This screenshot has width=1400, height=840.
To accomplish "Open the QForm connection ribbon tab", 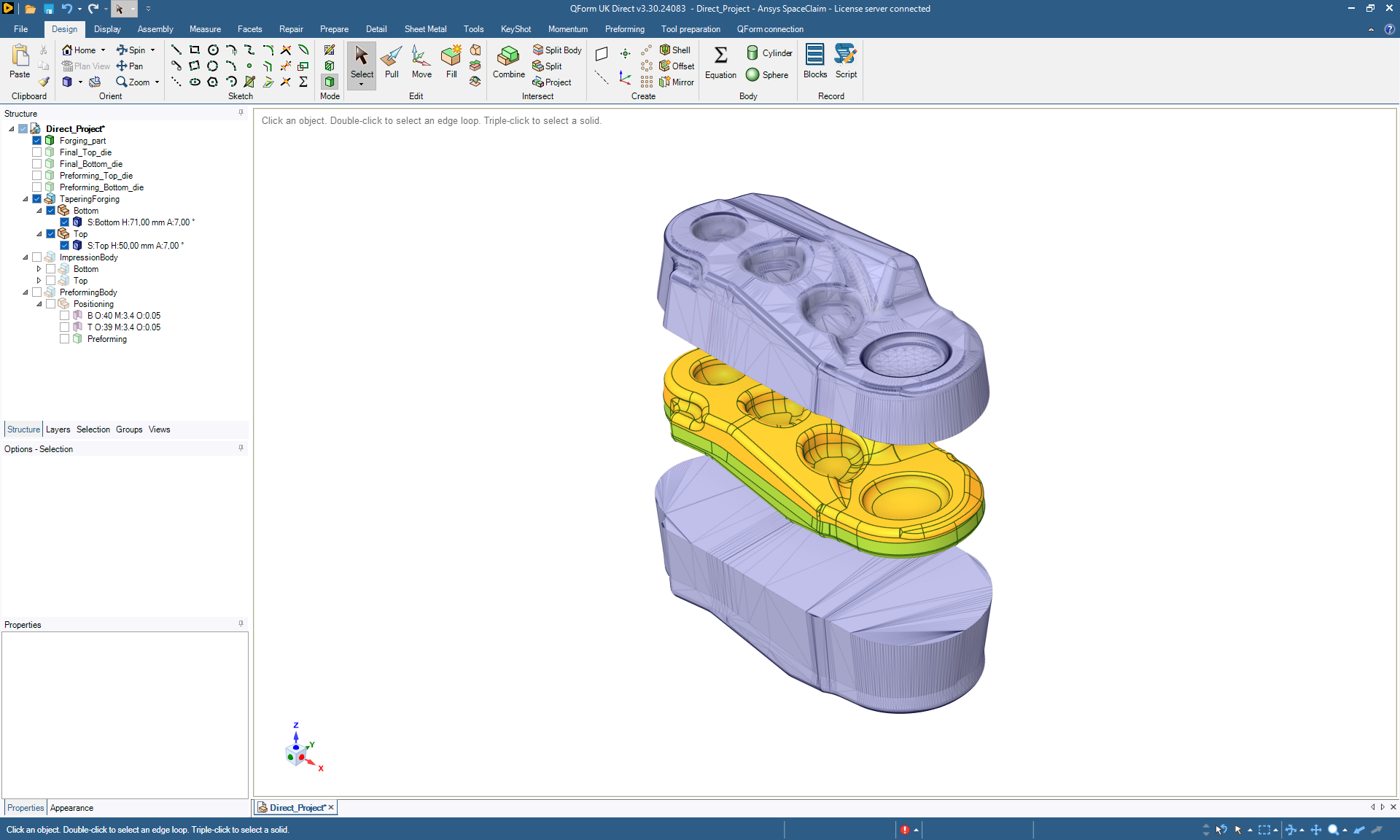I will pyautogui.click(x=769, y=29).
